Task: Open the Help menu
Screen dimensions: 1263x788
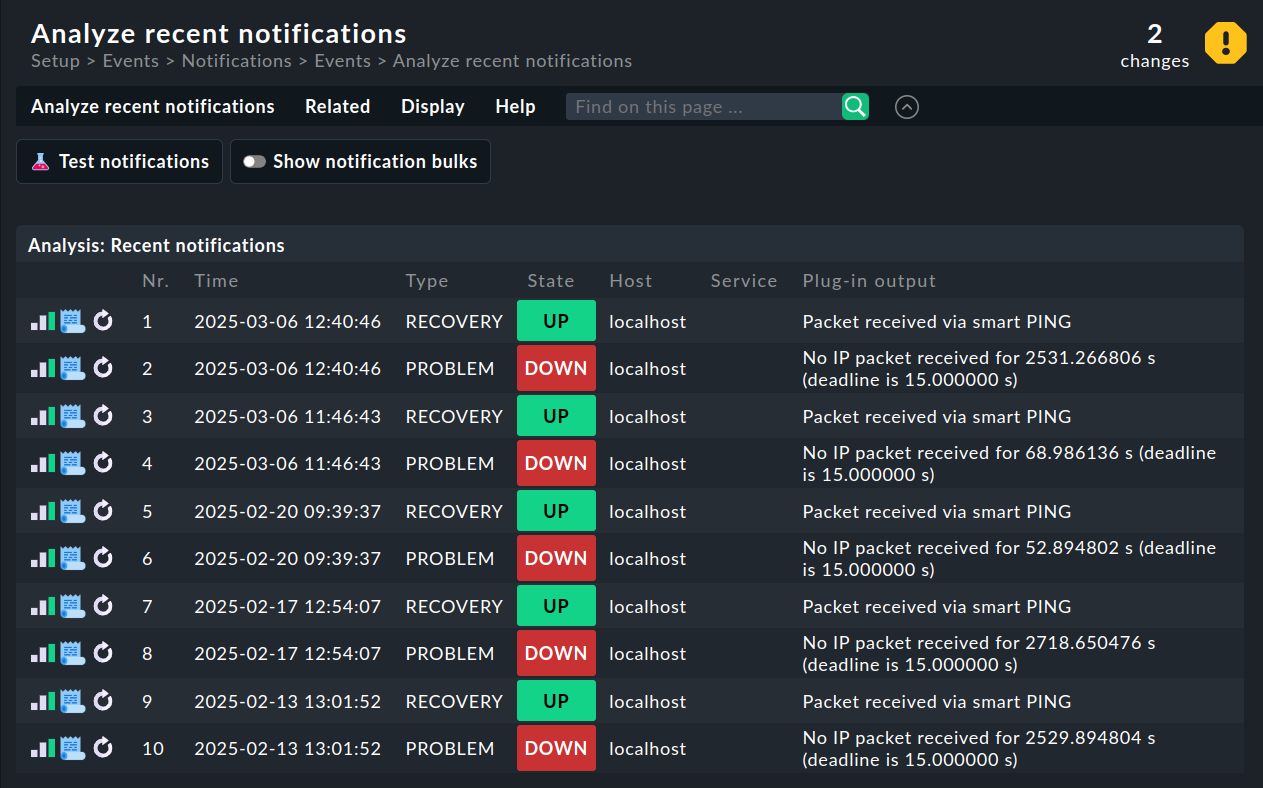Action: point(515,106)
